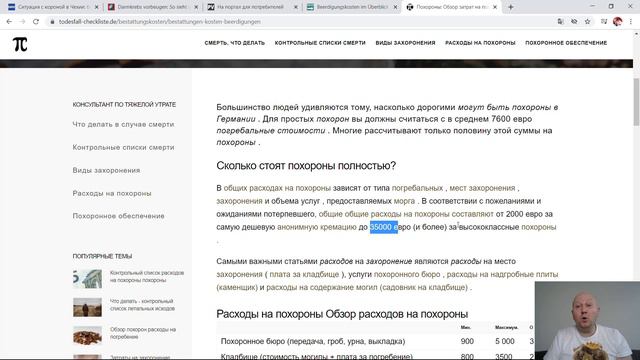Viewport: 640px width, 360px height.
Task: Go back to the previous page
Action: (x=9, y=22)
